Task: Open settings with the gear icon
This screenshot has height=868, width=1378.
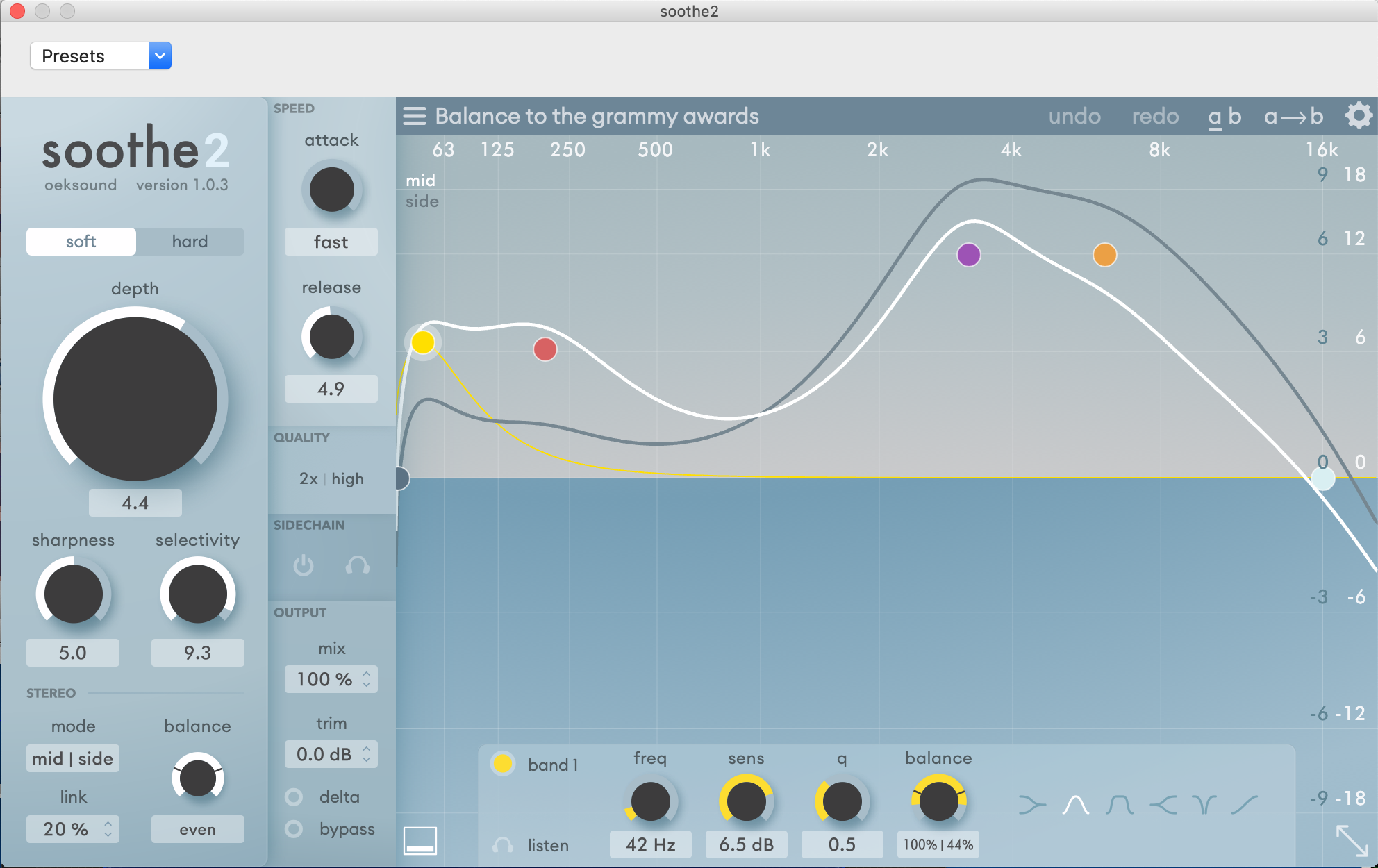Action: 1359,116
